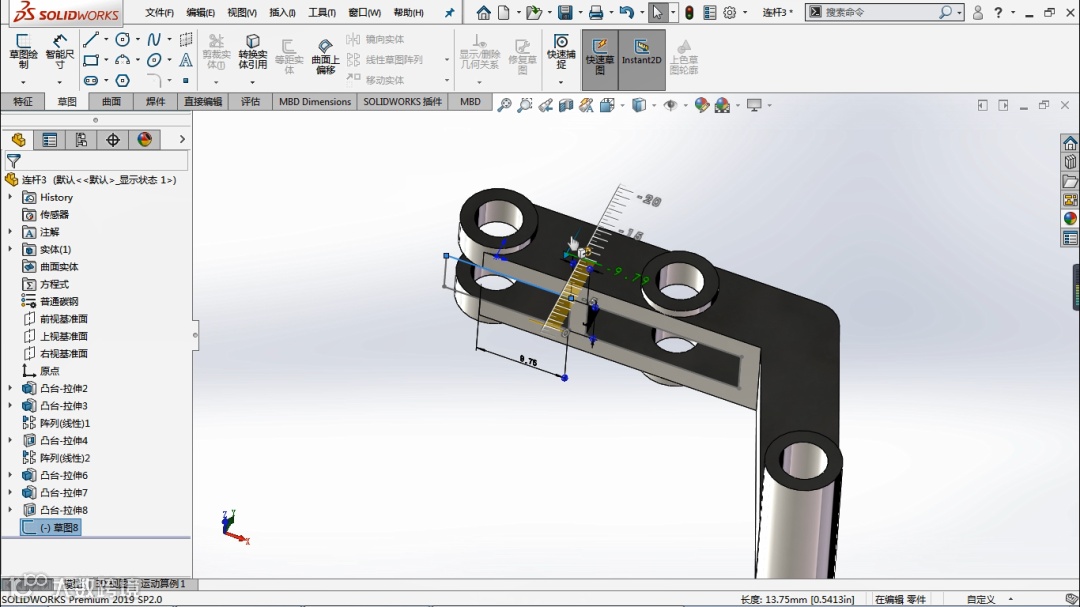This screenshot has width=1080, height=607.
Task: Select 阵列(线性)1 in feature tree
Action: (56, 423)
